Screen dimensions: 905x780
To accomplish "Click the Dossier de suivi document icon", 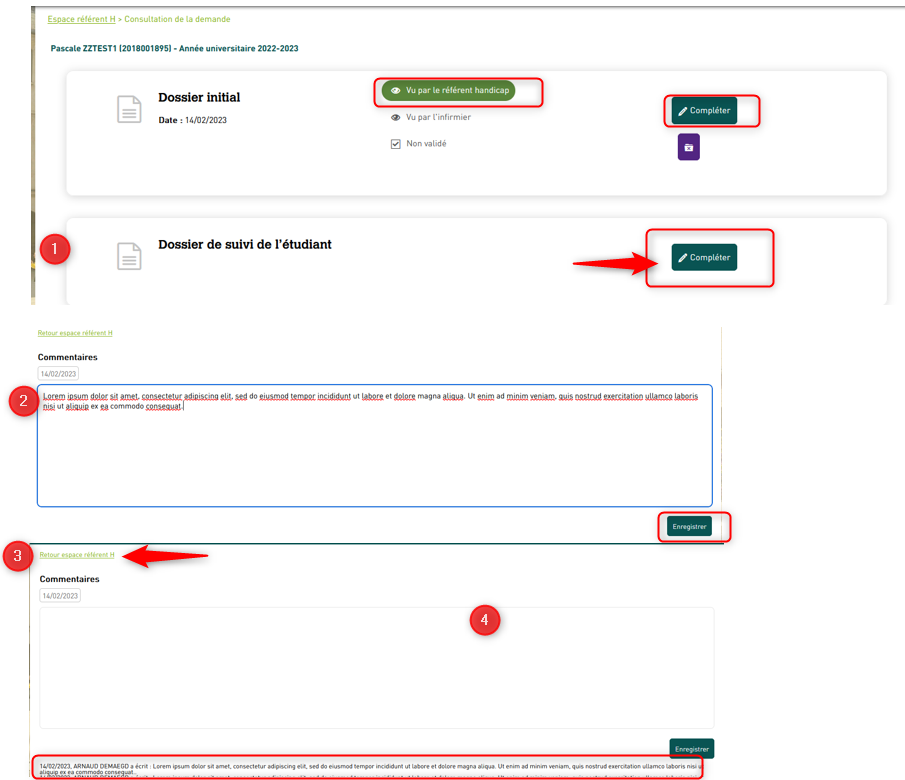I will (129, 257).
